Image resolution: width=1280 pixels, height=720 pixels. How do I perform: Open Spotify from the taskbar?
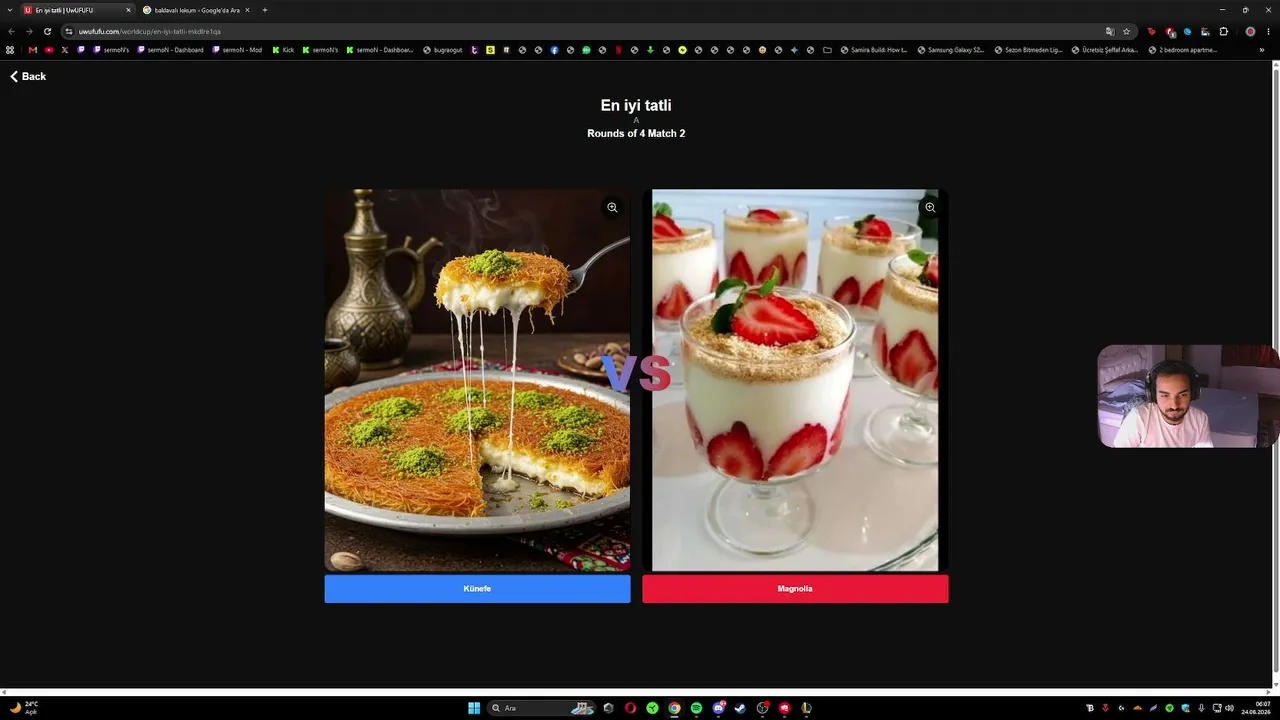click(696, 708)
